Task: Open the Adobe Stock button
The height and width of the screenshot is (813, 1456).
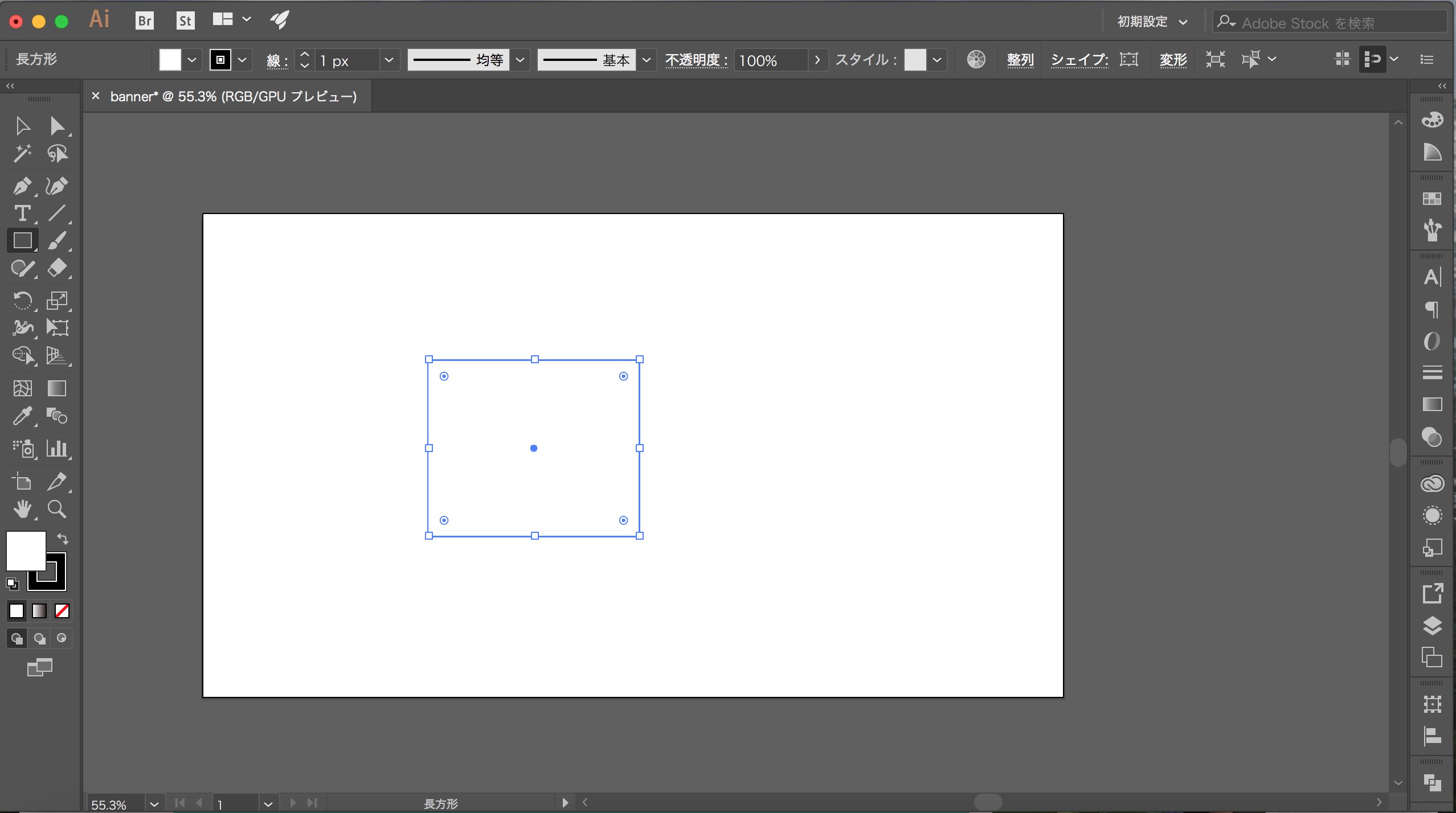Action: tap(185, 21)
